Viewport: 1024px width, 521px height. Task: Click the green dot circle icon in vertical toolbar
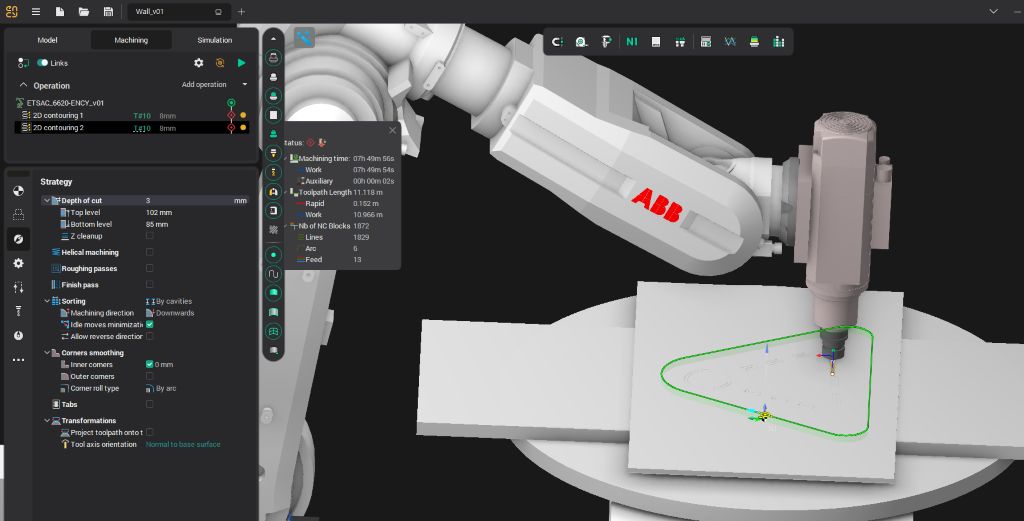point(274,255)
